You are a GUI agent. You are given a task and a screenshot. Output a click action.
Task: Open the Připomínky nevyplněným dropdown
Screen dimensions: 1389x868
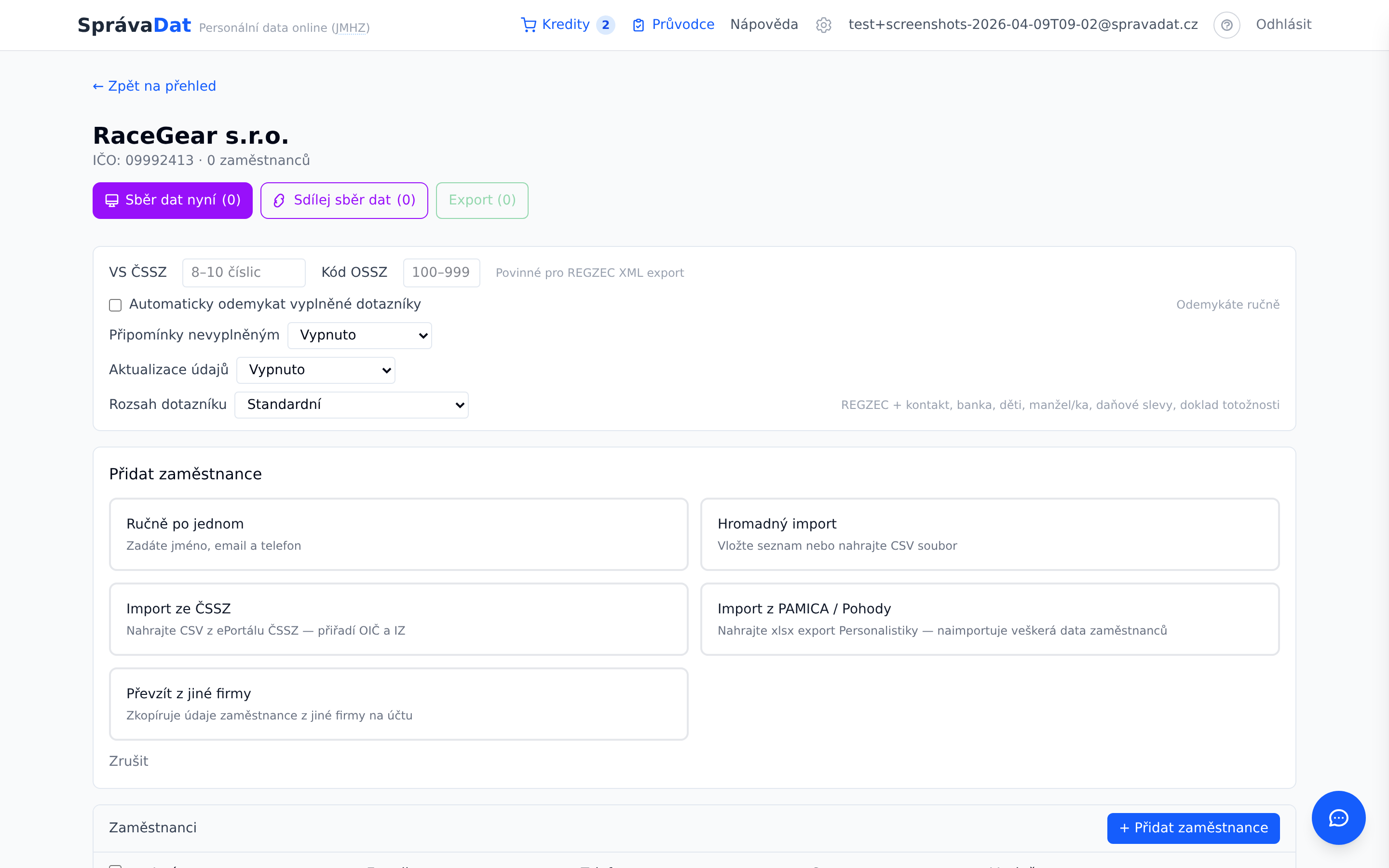360,335
